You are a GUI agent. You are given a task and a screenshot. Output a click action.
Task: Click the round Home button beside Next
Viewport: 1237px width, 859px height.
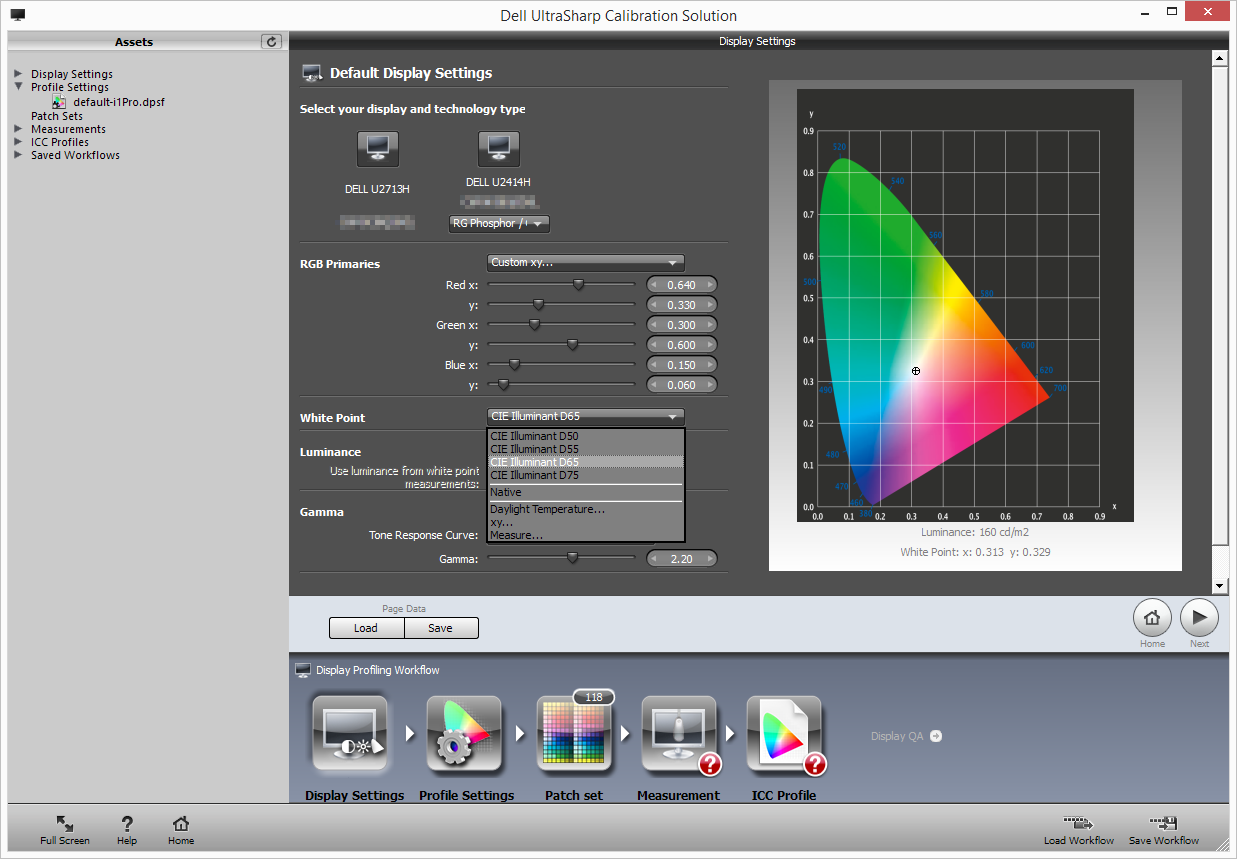point(1152,618)
